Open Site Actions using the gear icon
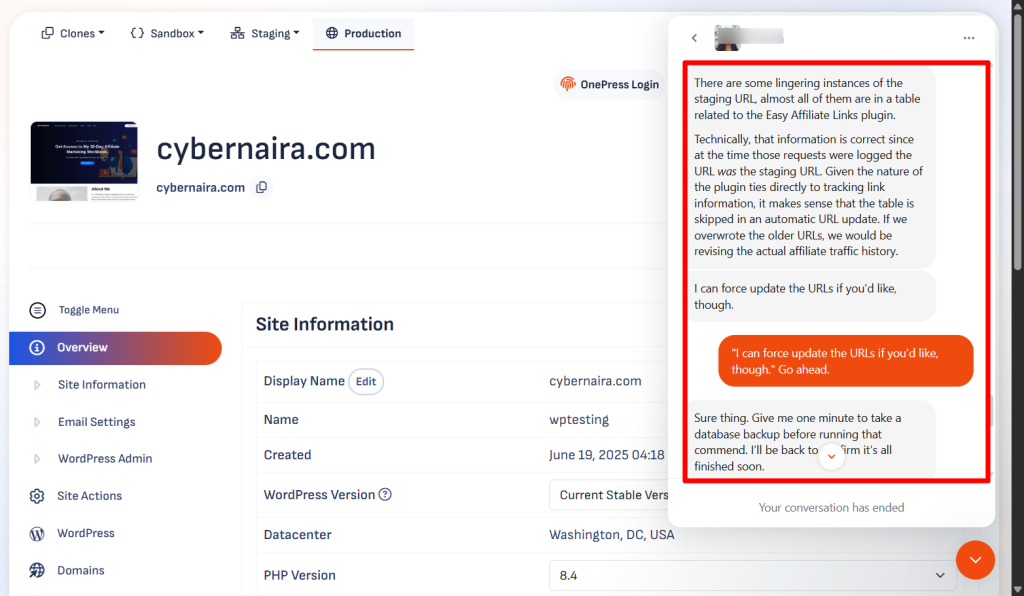1024x596 pixels. coord(37,495)
